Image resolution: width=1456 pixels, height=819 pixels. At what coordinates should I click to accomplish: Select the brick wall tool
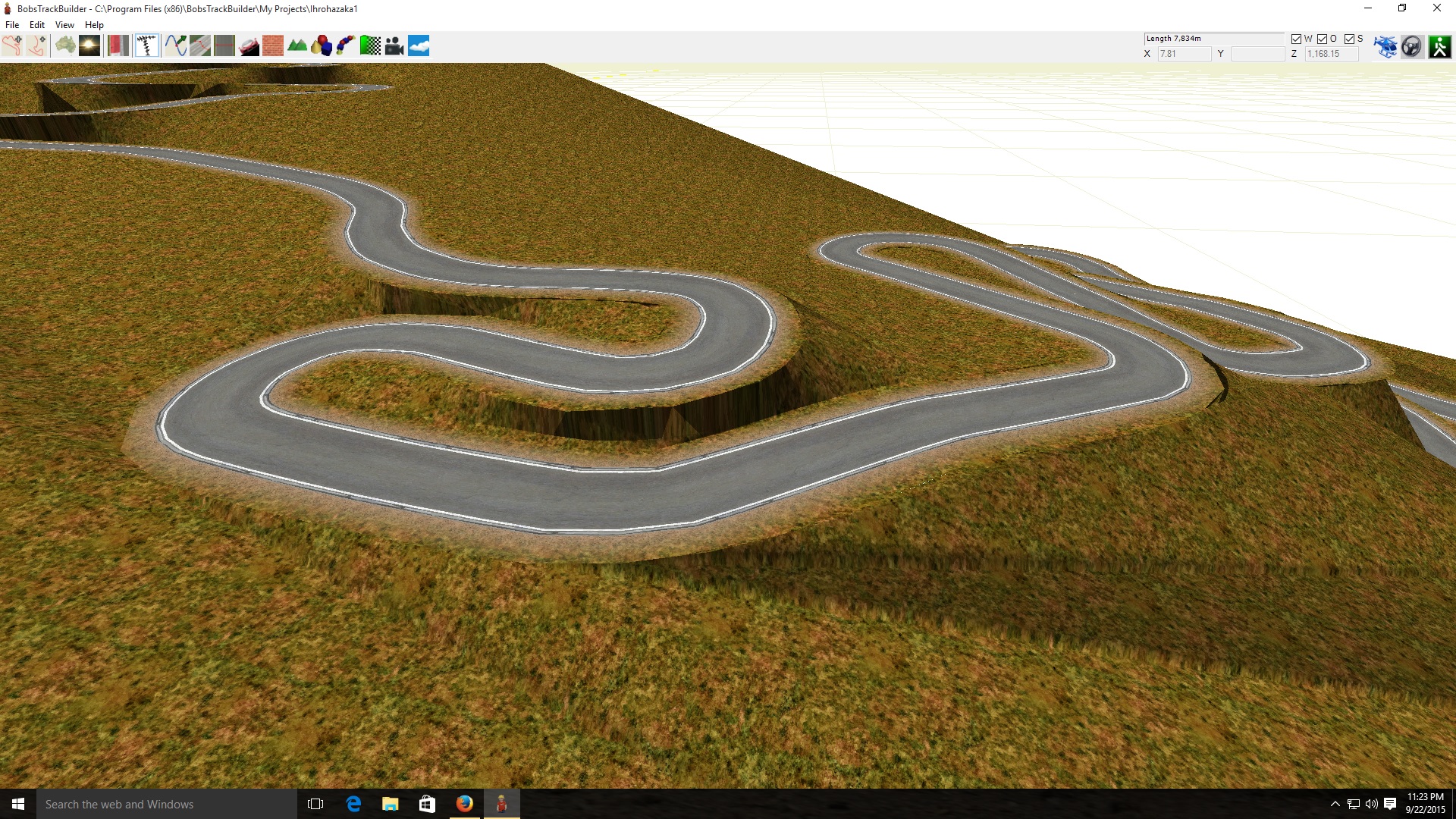(x=273, y=45)
